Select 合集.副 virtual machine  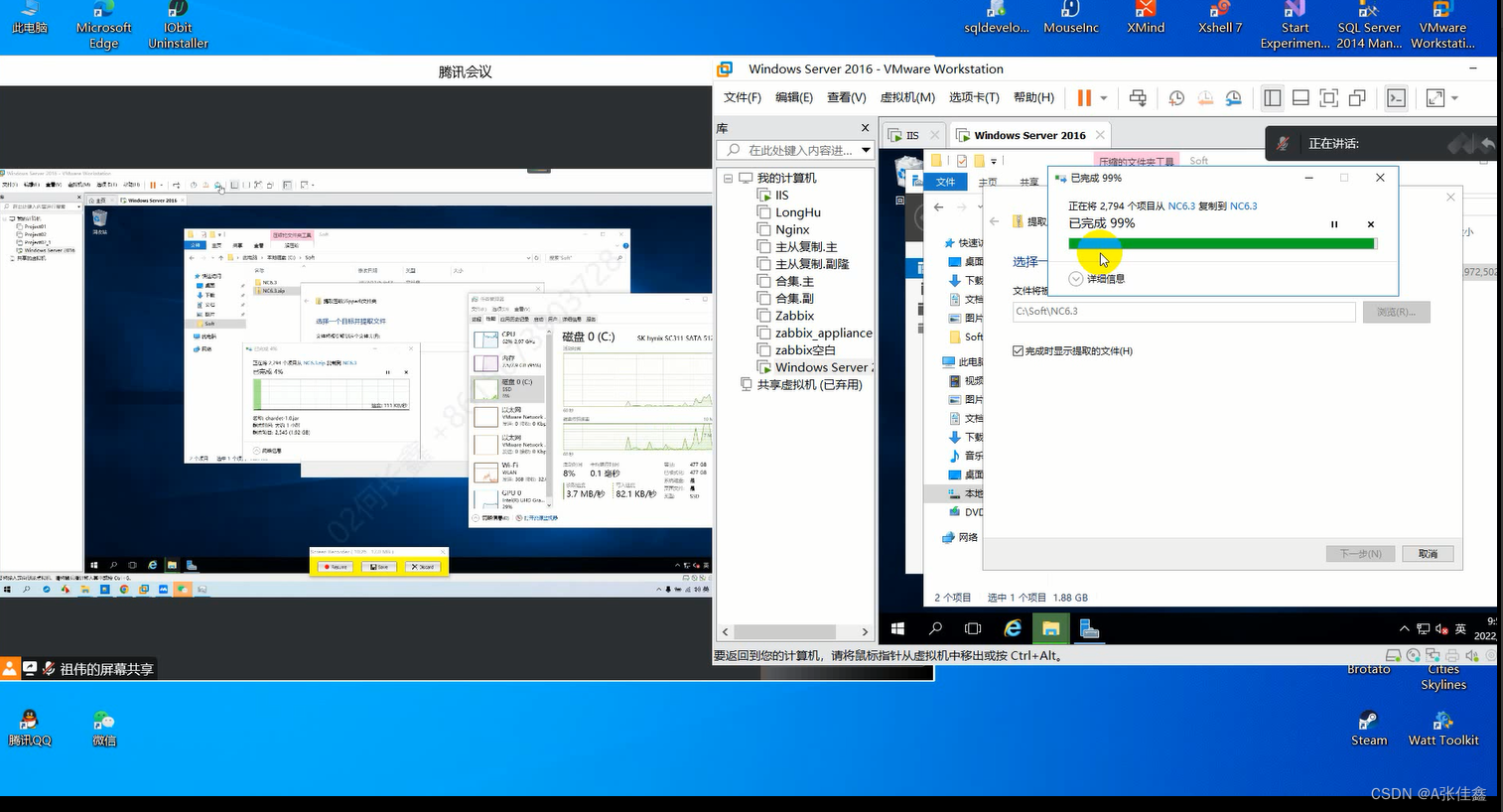(794, 298)
